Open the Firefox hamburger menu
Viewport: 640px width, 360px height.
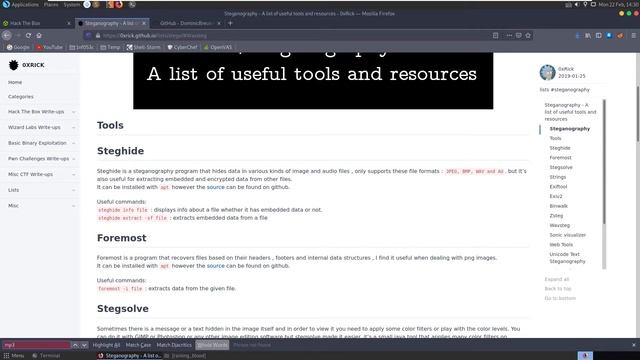pyautogui.click(x=634, y=36)
